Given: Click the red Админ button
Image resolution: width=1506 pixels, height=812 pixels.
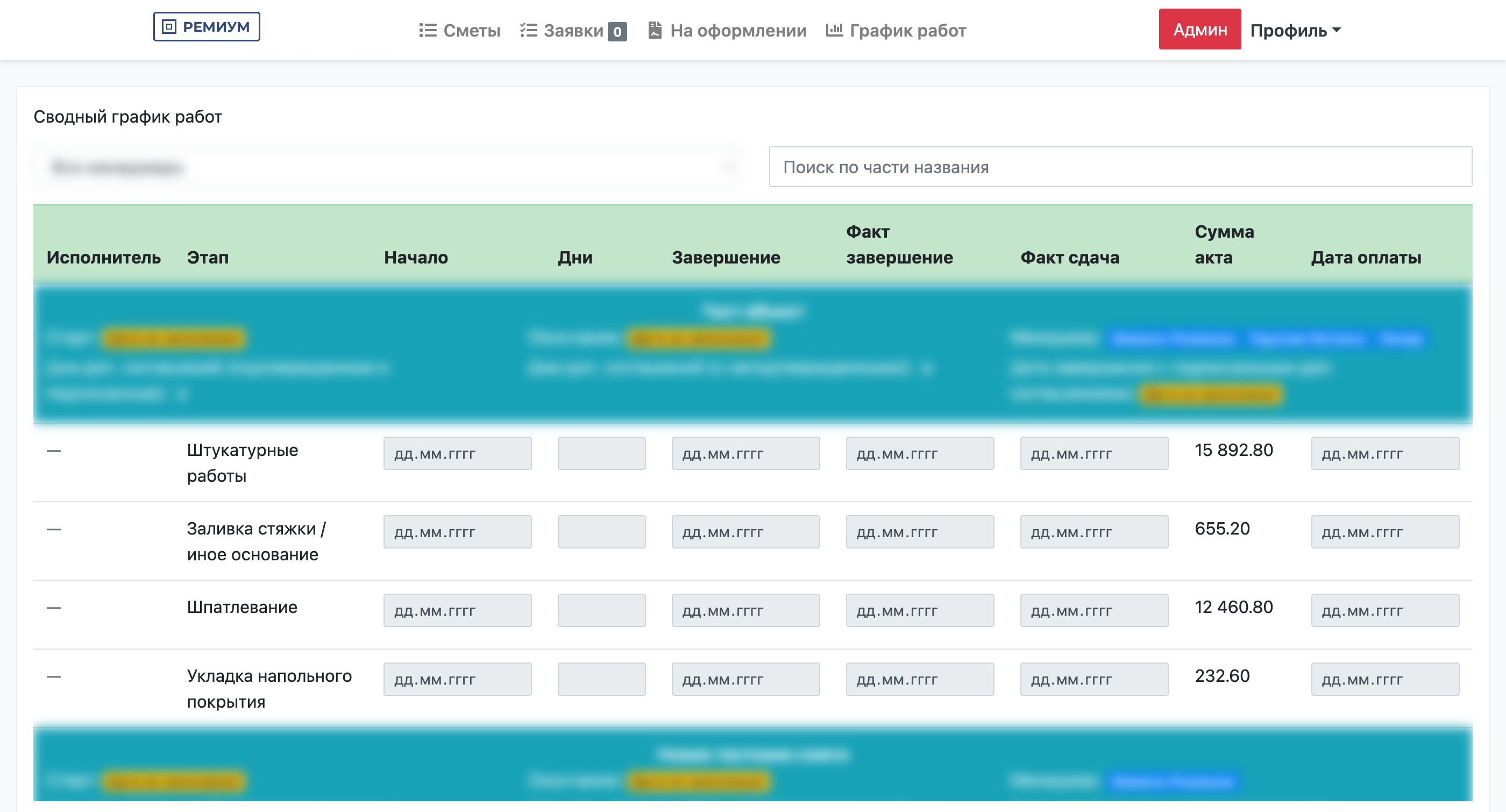Looking at the screenshot, I should tap(1199, 29).
